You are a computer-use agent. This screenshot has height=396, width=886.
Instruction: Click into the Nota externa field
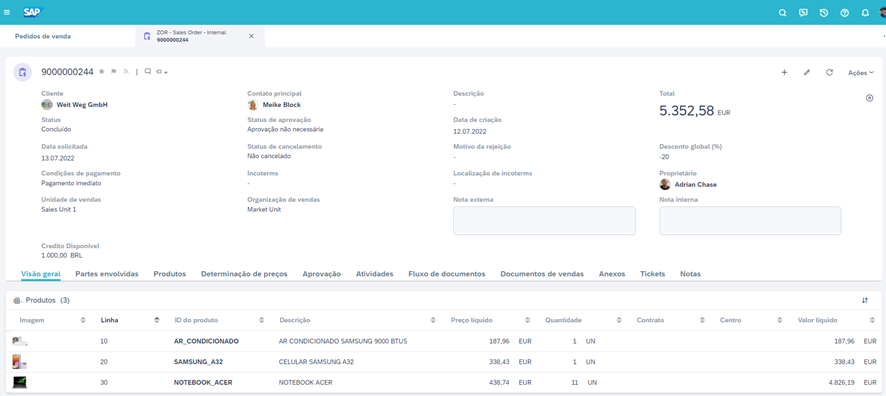[x=544, y=220]
